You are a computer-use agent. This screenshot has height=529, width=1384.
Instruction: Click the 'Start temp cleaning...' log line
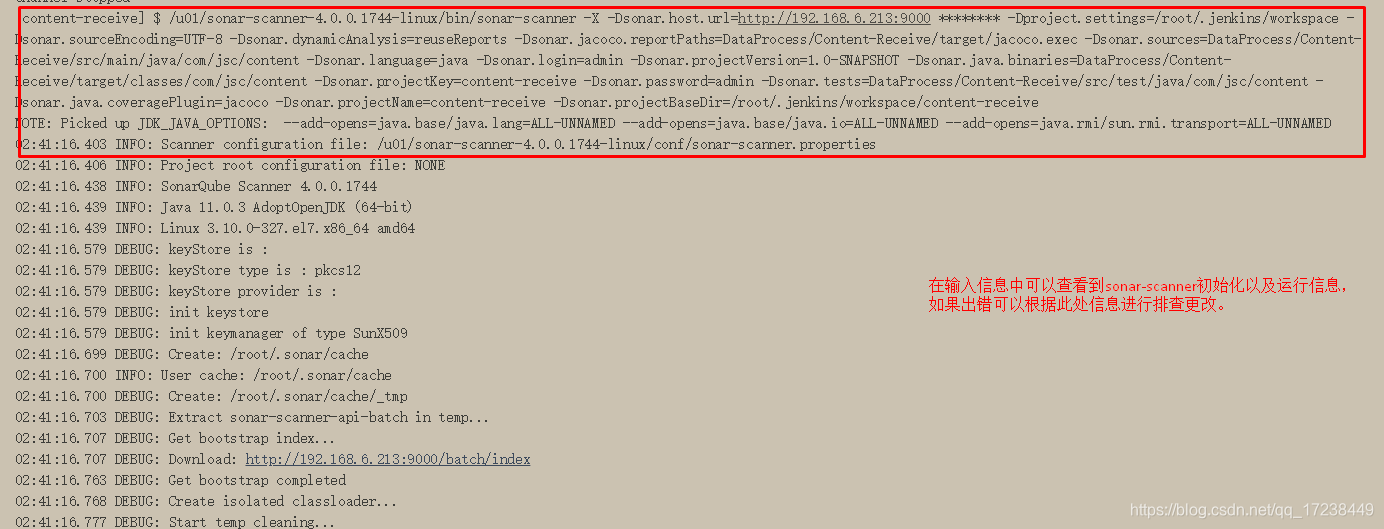pyautogui.click(x=175, y=522)
